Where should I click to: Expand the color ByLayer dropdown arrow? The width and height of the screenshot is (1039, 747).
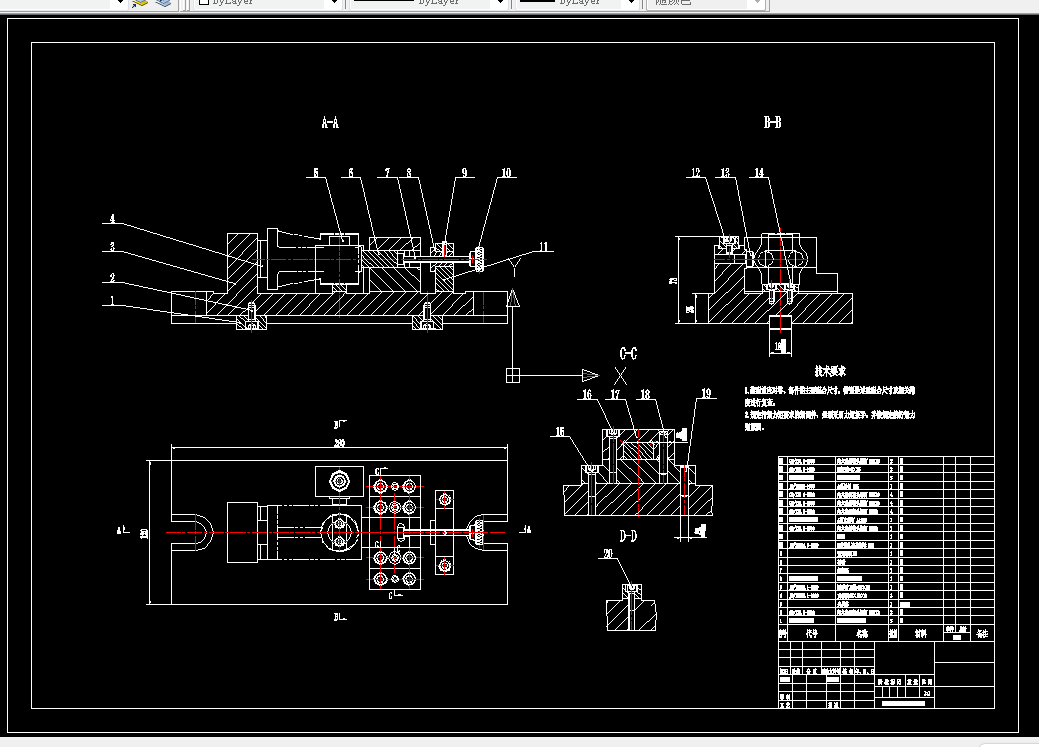click(x=335, y=3)
